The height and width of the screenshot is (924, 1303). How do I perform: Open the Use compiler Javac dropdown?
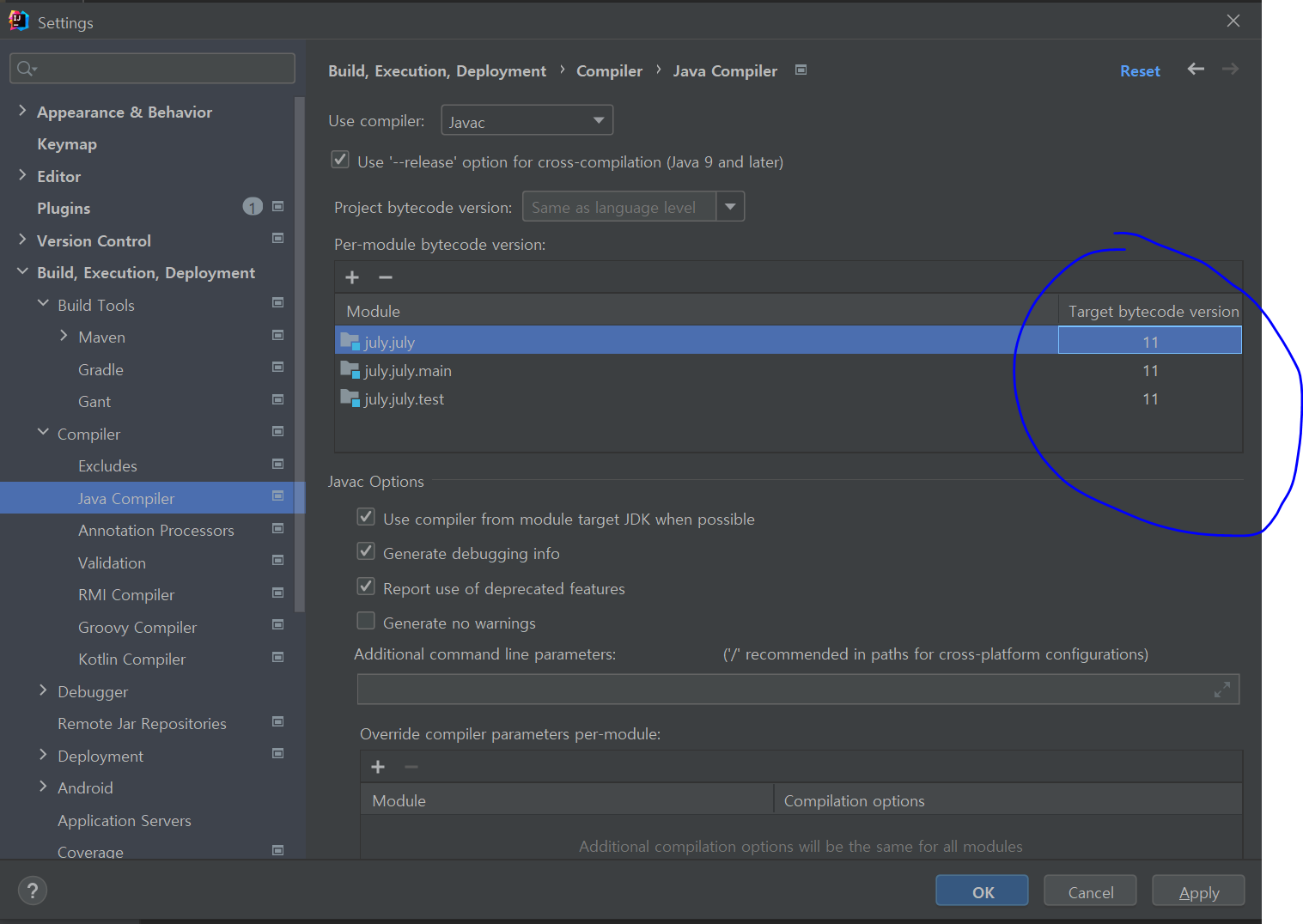527,120
